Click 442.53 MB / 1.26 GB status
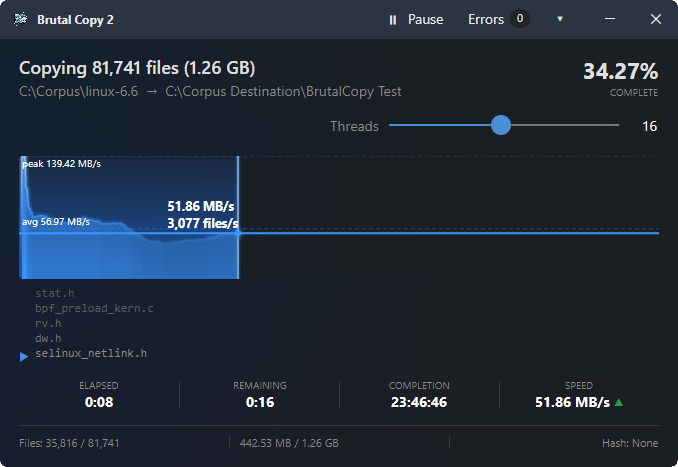 coord(289,443)
